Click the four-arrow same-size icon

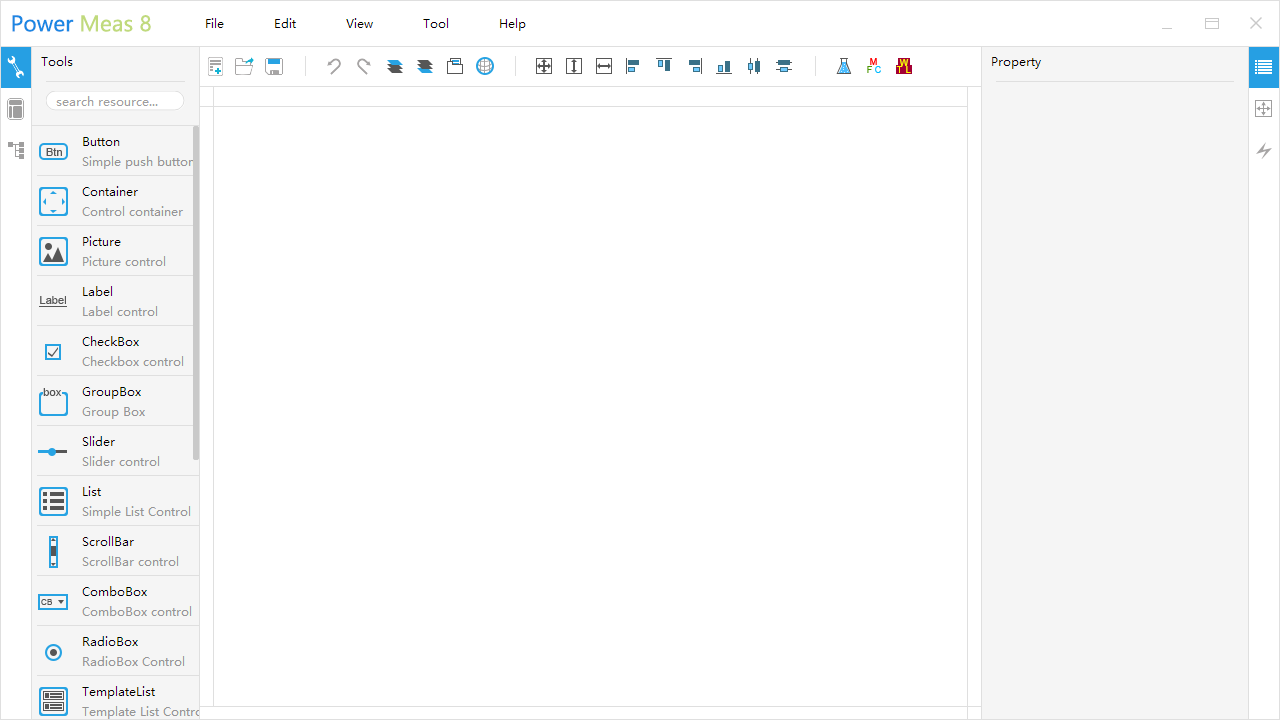pyautogui.click(x=544, y=67)
